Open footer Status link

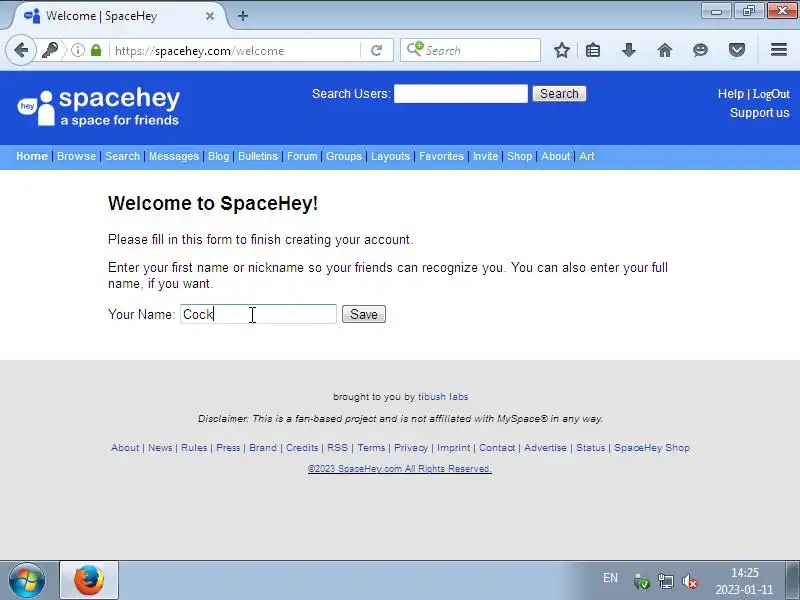[590, 447]
